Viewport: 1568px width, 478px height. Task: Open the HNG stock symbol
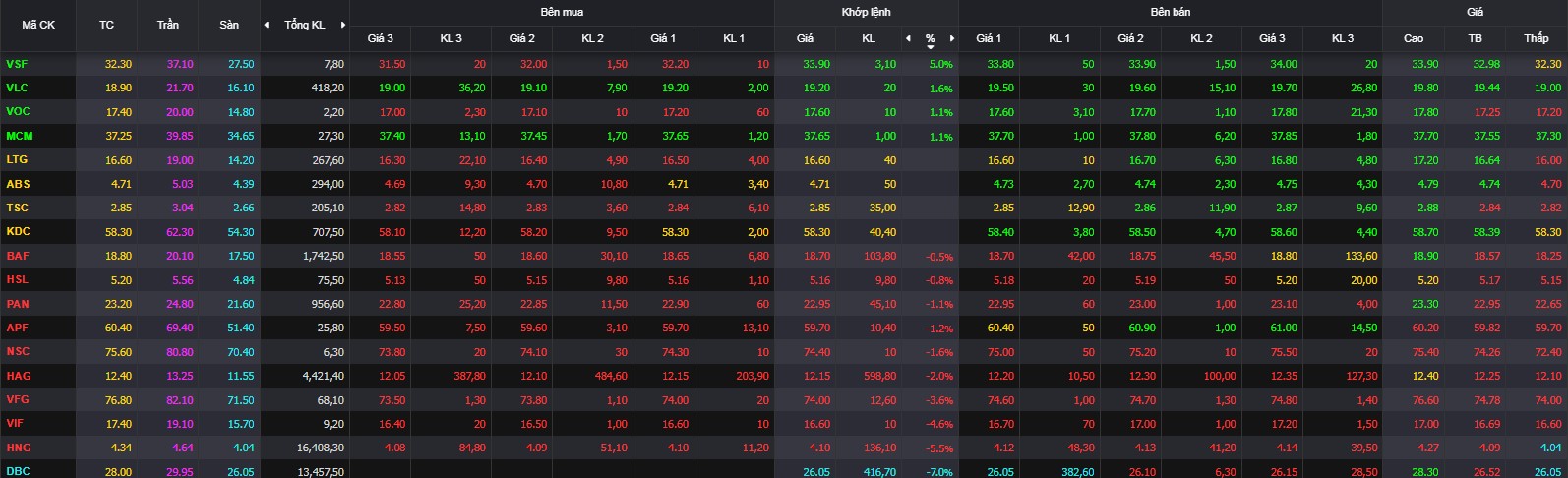[18, 448]
